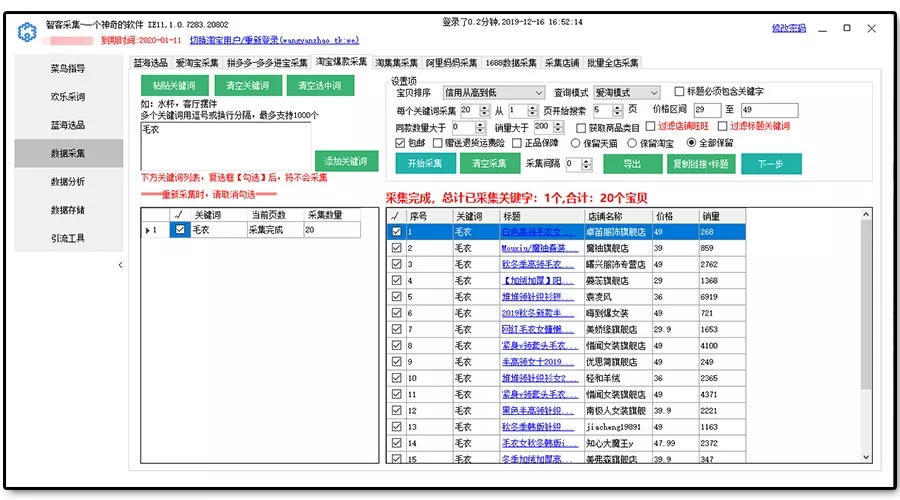The image size is (900, 500).
Task: Click the 下一步 button
Action: point(771,164)
